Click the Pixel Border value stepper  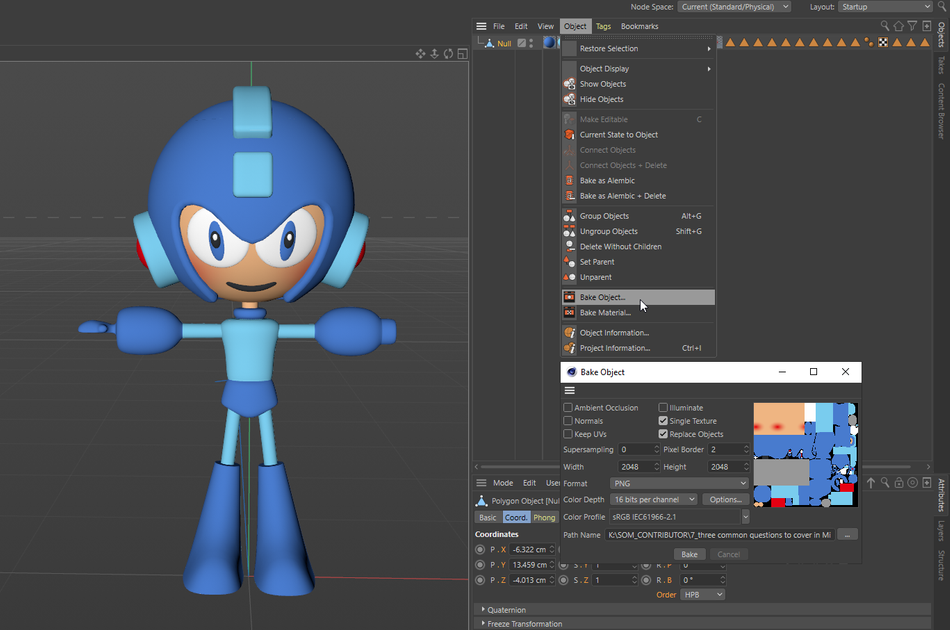coord(746,449)
